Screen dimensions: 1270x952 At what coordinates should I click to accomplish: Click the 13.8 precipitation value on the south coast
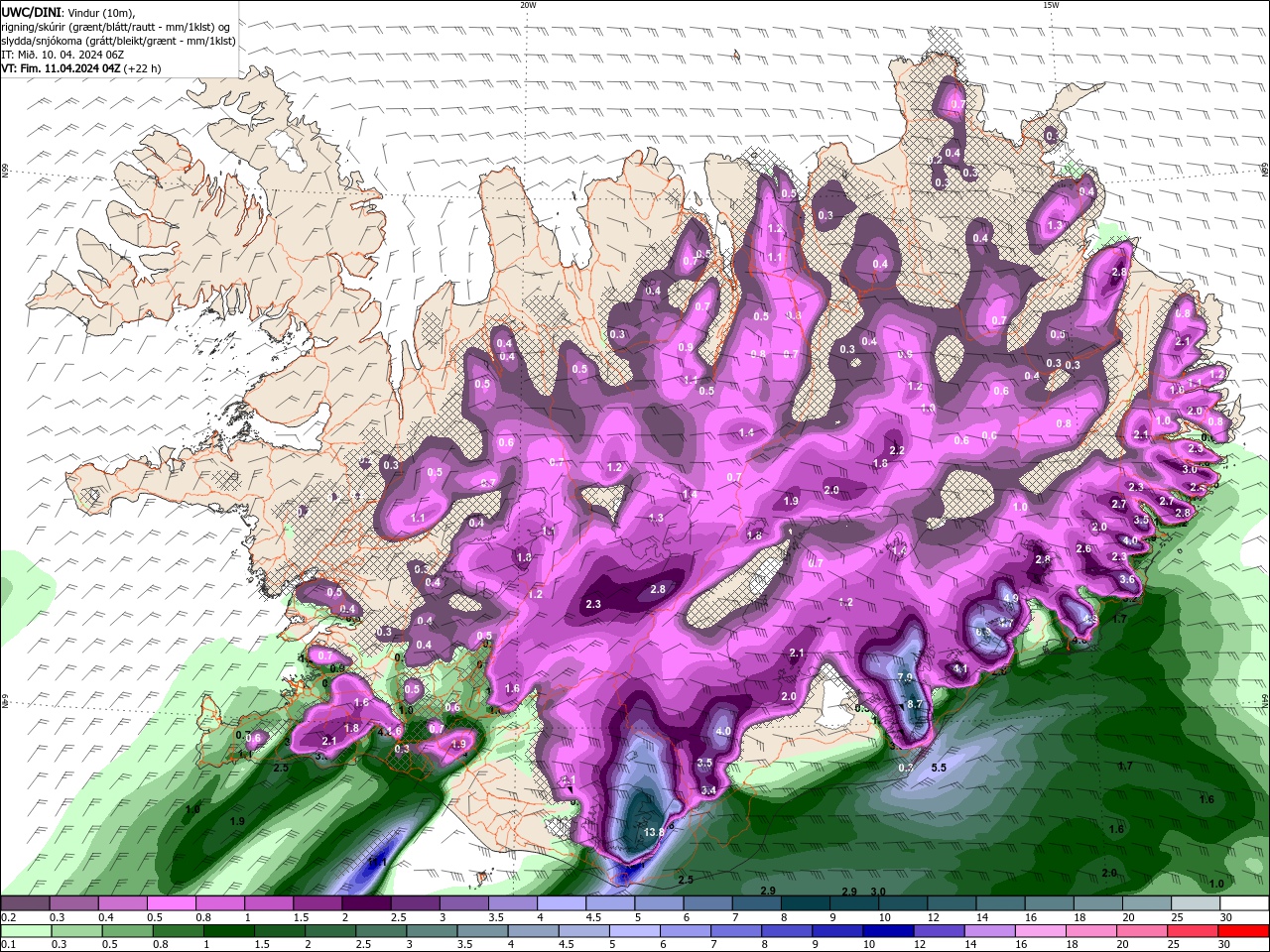654,832
